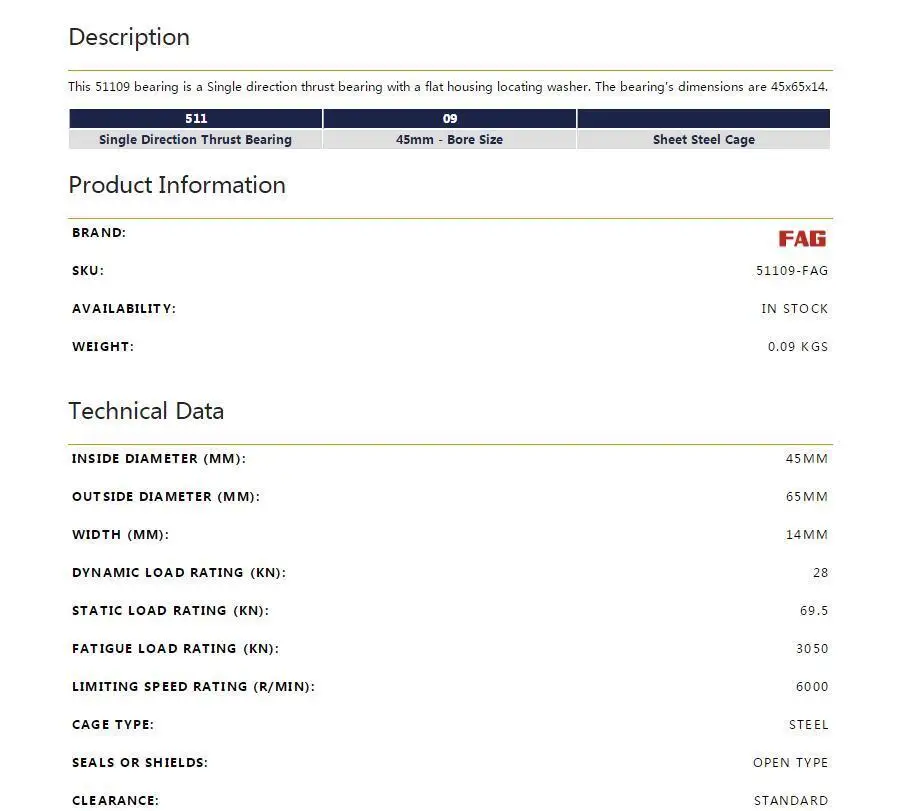Click the limiting speed 6000 value
This screenshot has height=811, width=910.
[x=812, y=687]
